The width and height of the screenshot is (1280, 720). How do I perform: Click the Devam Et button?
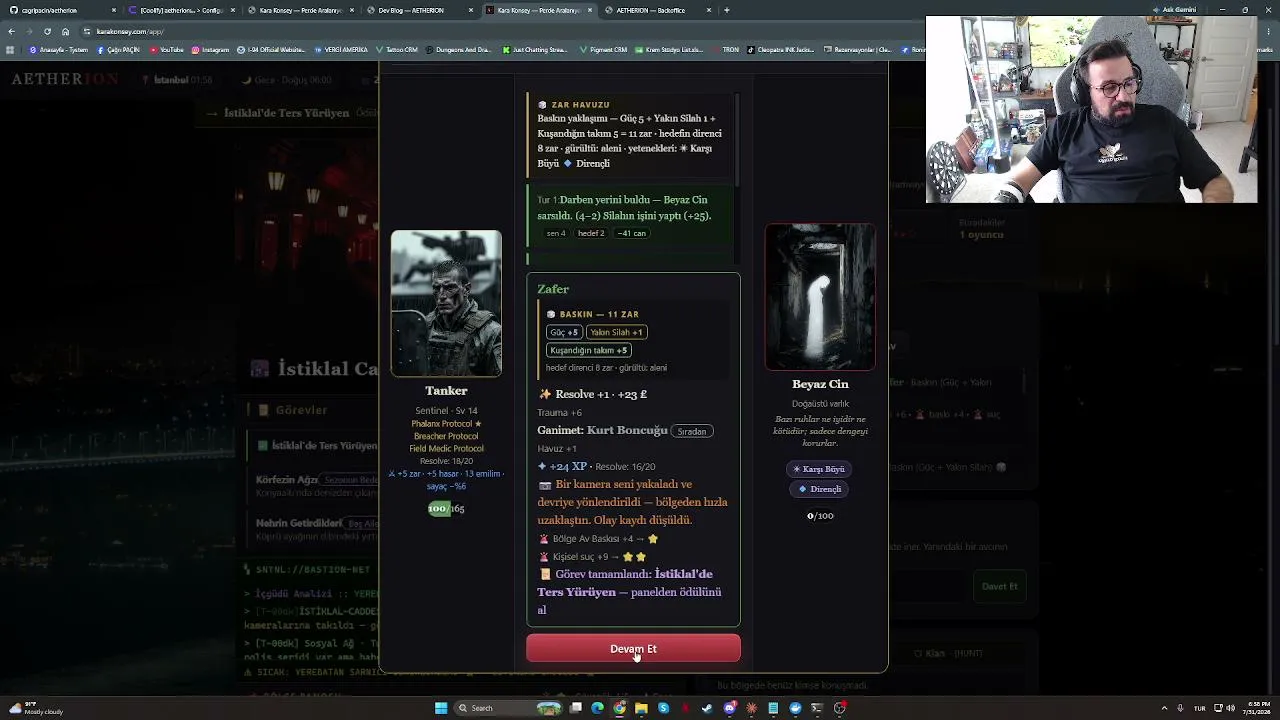[x=633, y=648]
